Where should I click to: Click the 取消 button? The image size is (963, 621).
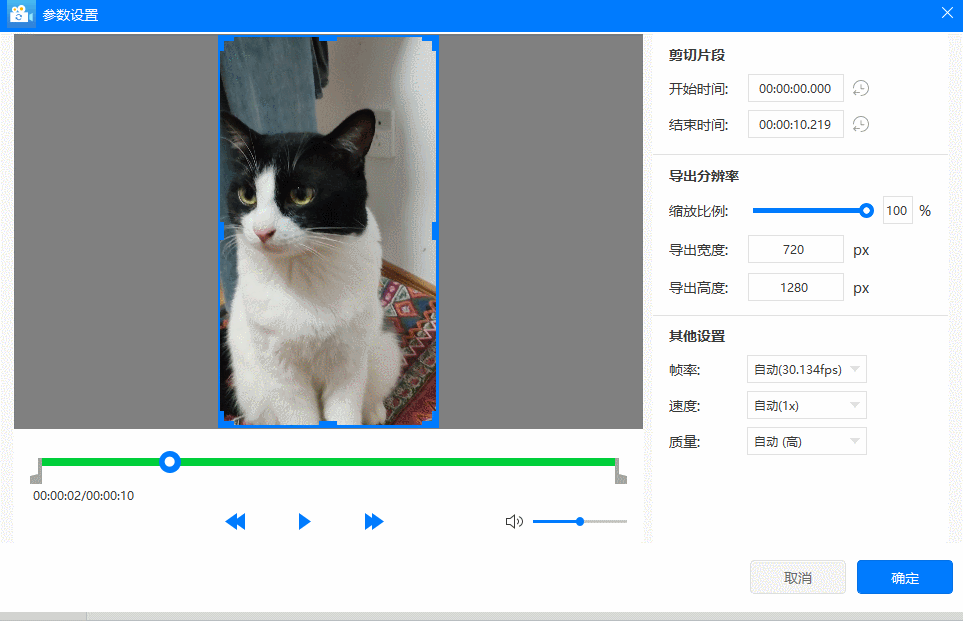pos(798,577)
